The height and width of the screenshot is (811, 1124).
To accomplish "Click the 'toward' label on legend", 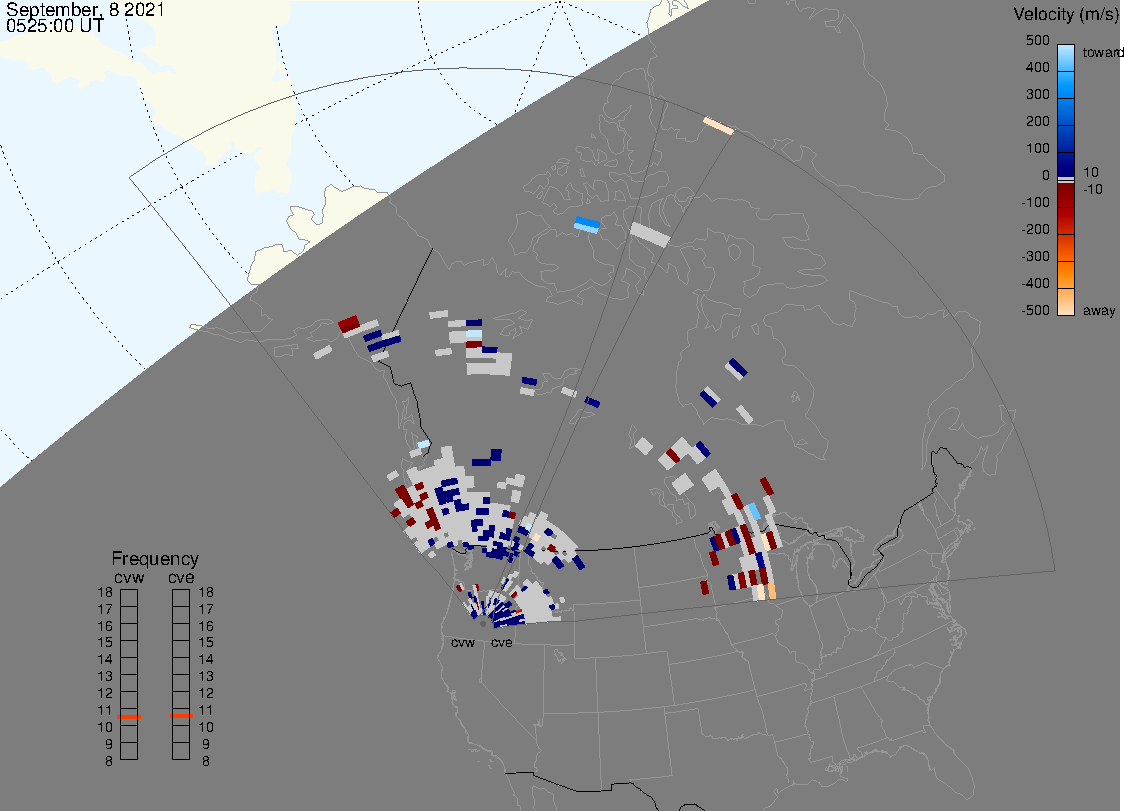I will (1102, 52).
